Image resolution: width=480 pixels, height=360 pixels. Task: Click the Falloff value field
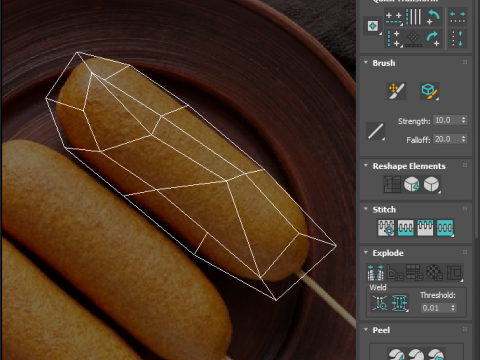click(x=446, y=139)
